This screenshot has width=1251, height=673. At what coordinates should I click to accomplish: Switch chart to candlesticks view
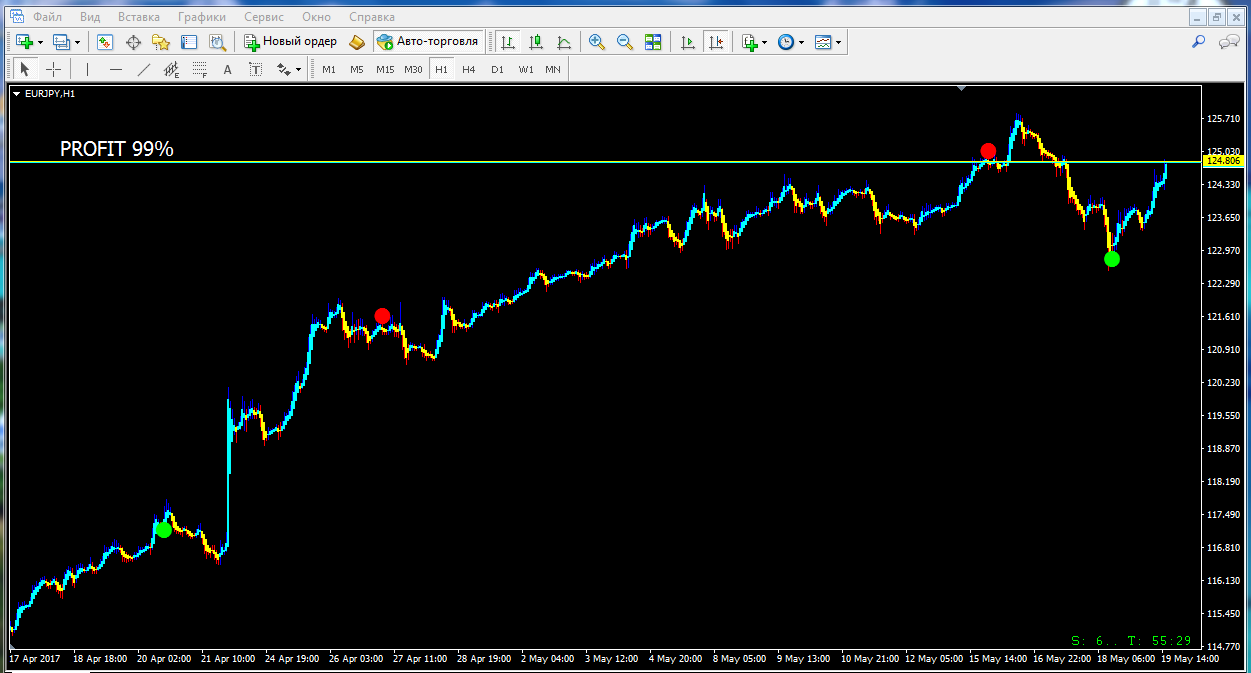click(536, 42)
